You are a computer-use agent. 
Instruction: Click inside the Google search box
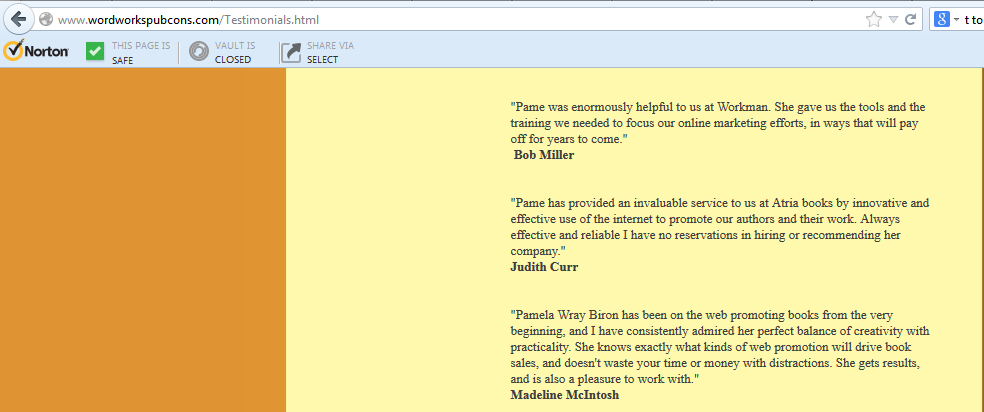pyautogui.click(x=972, y=19)
